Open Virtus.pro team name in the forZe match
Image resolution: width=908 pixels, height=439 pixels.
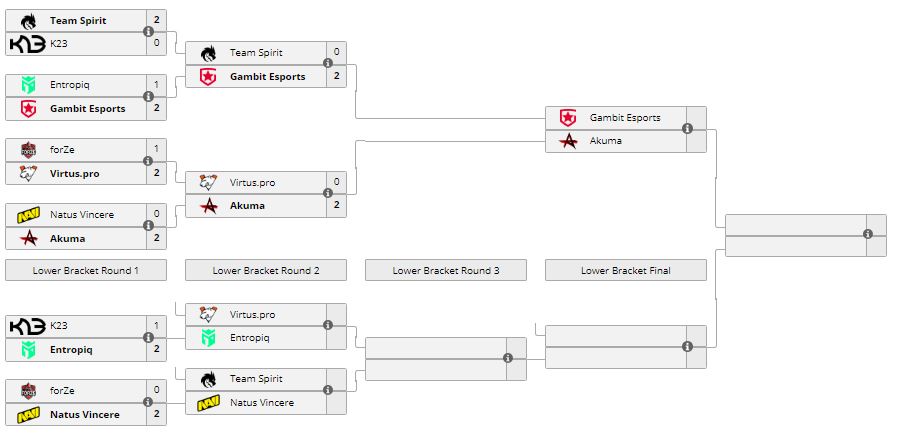coord(74,173)
